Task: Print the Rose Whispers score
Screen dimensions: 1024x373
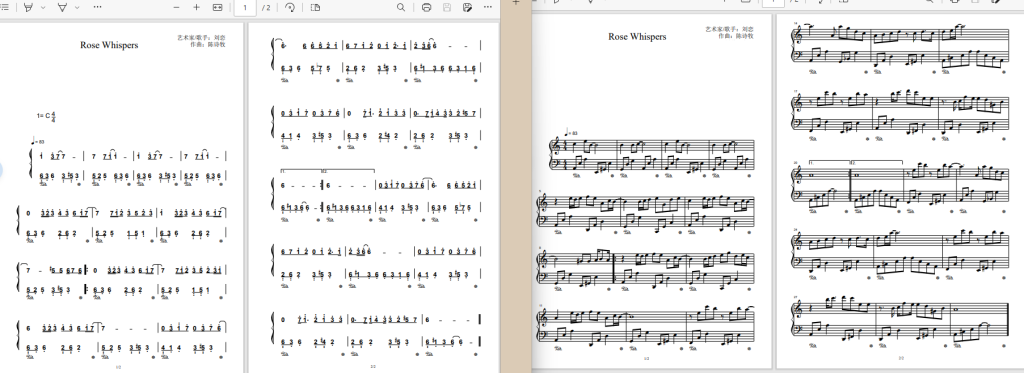Action: [x=426, y=7]
